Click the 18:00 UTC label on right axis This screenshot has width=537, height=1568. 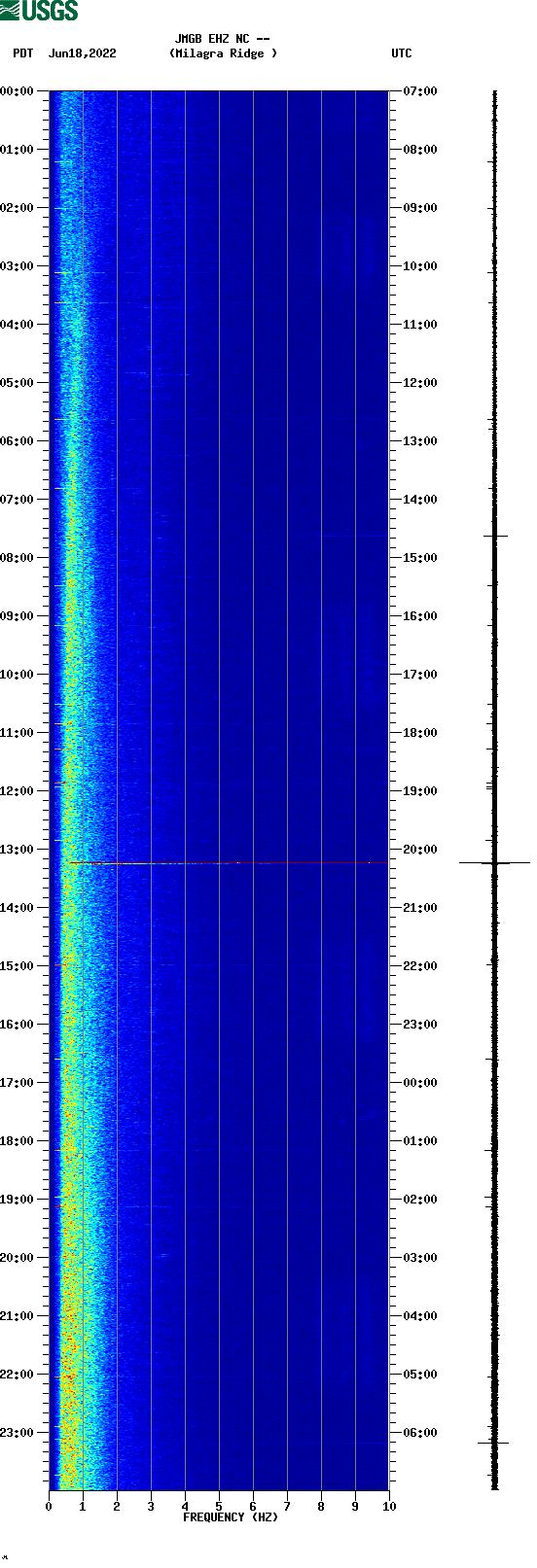click(420, 733)
